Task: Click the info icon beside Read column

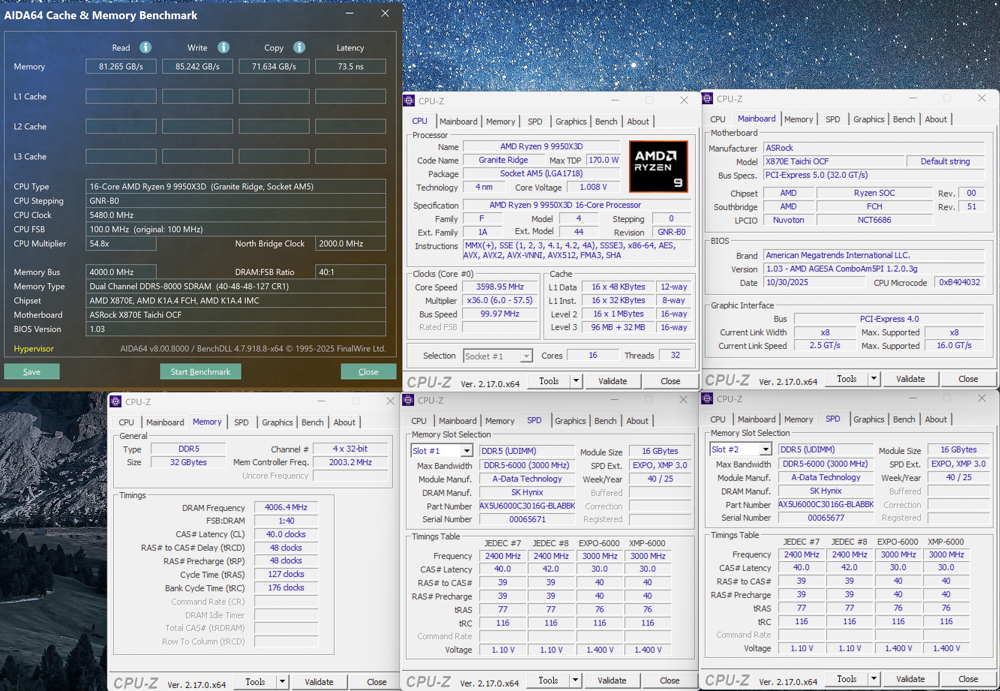Action: [145, 47]
